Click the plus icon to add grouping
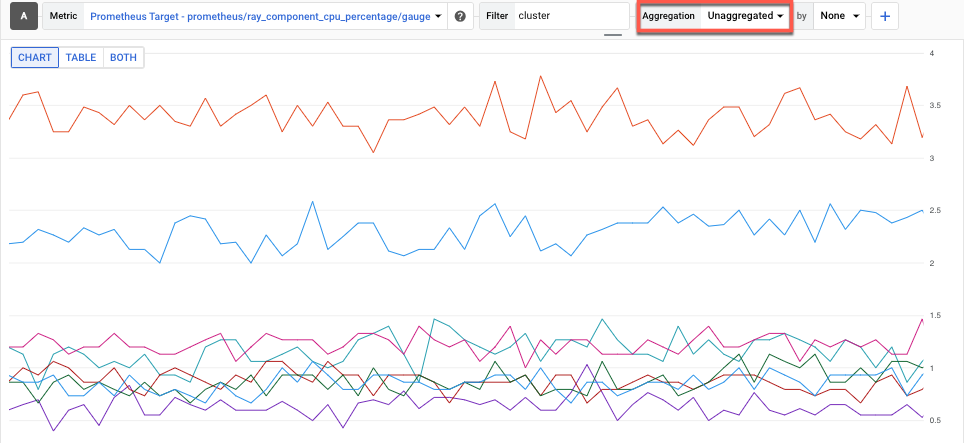This screenshot has width=964, height=443. pyautogui.click(x=885, y=17)
